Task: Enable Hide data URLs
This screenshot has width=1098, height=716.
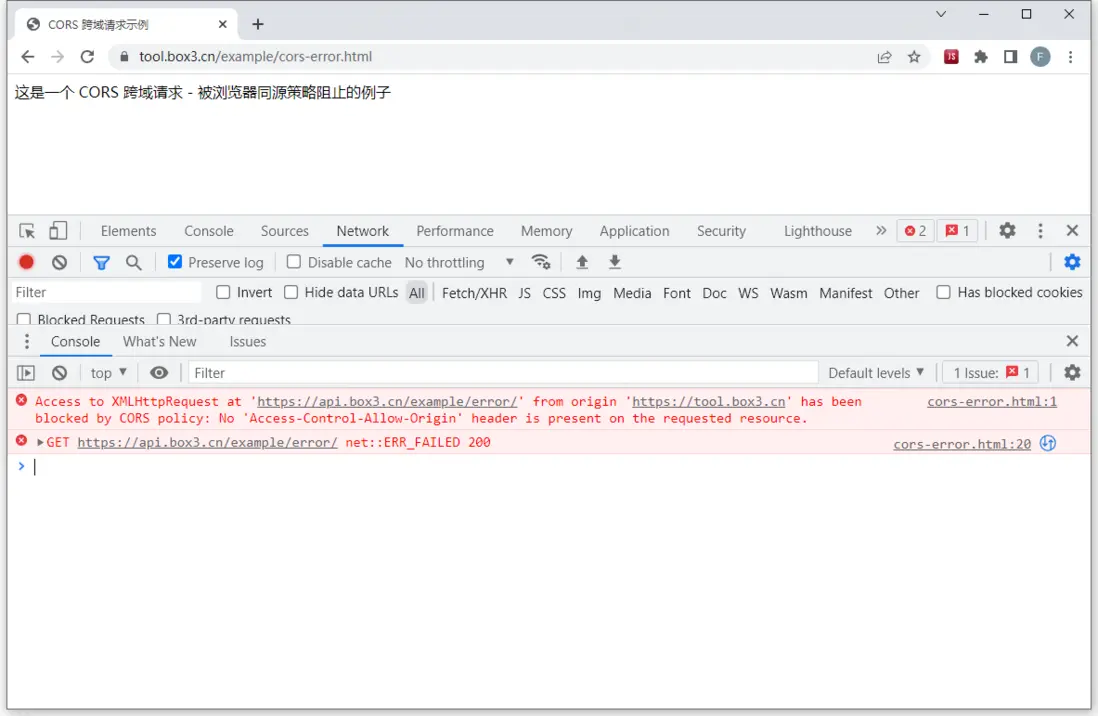Action: tap(291, 292)
